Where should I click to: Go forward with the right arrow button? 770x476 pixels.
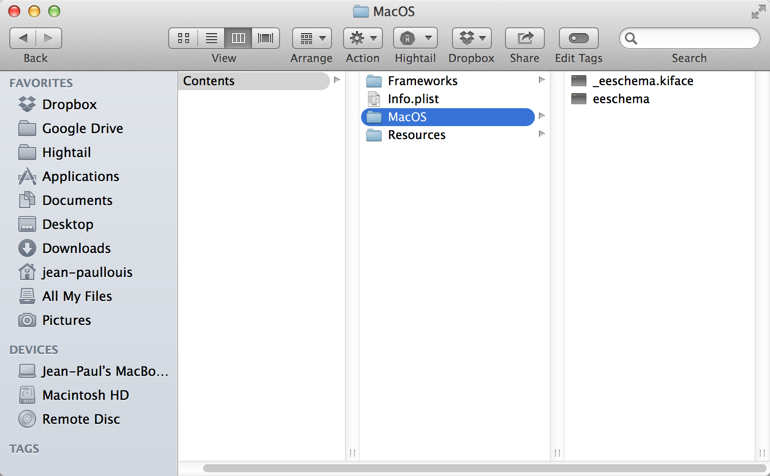tap(48, 38)
